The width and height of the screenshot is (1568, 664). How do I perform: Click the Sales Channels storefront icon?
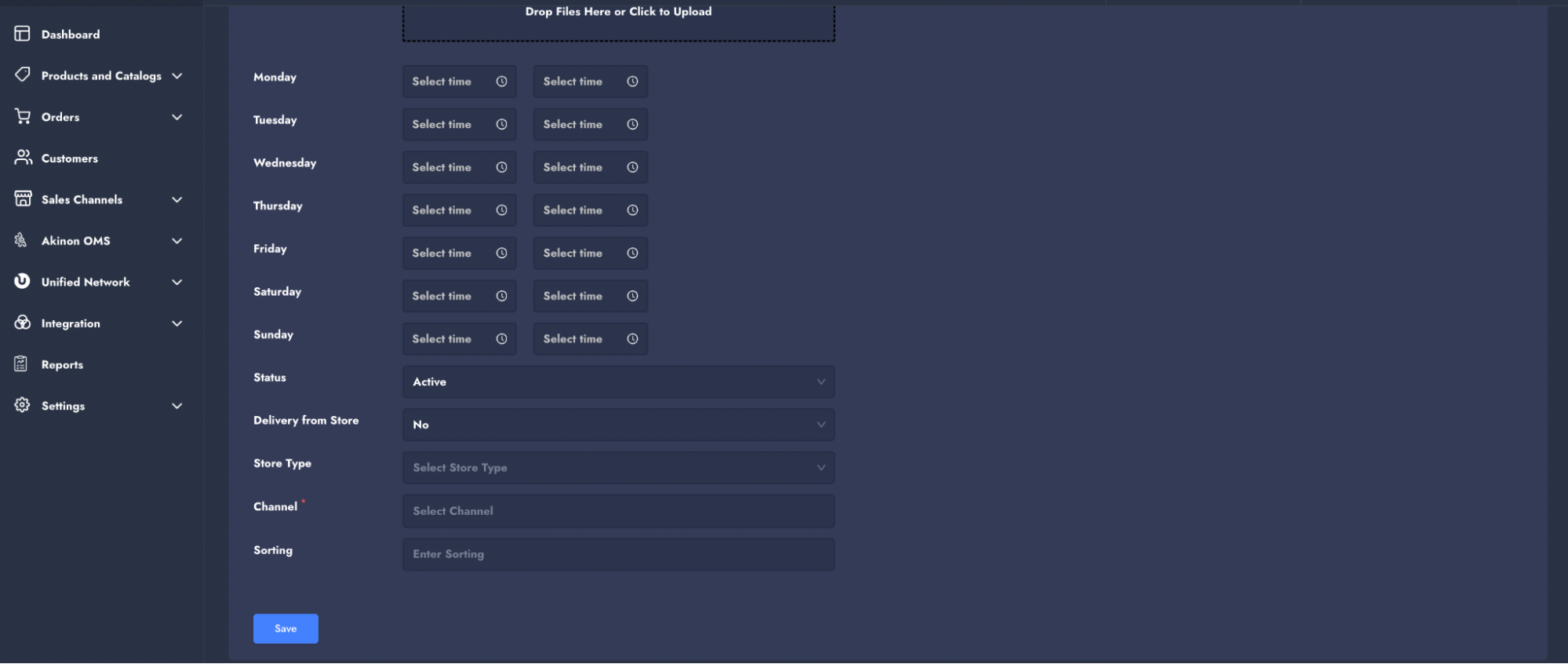[x=22, y=199]
